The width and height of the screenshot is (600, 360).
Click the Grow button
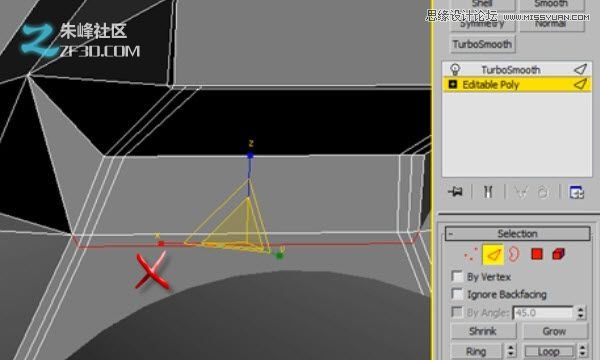pyautogui.click(x=554, y=331)
